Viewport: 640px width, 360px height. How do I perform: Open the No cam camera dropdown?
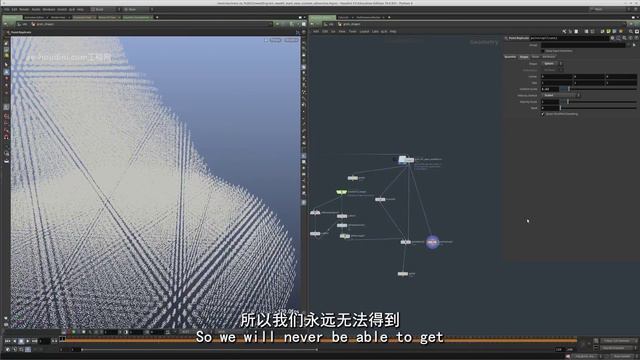click(291, 40)
